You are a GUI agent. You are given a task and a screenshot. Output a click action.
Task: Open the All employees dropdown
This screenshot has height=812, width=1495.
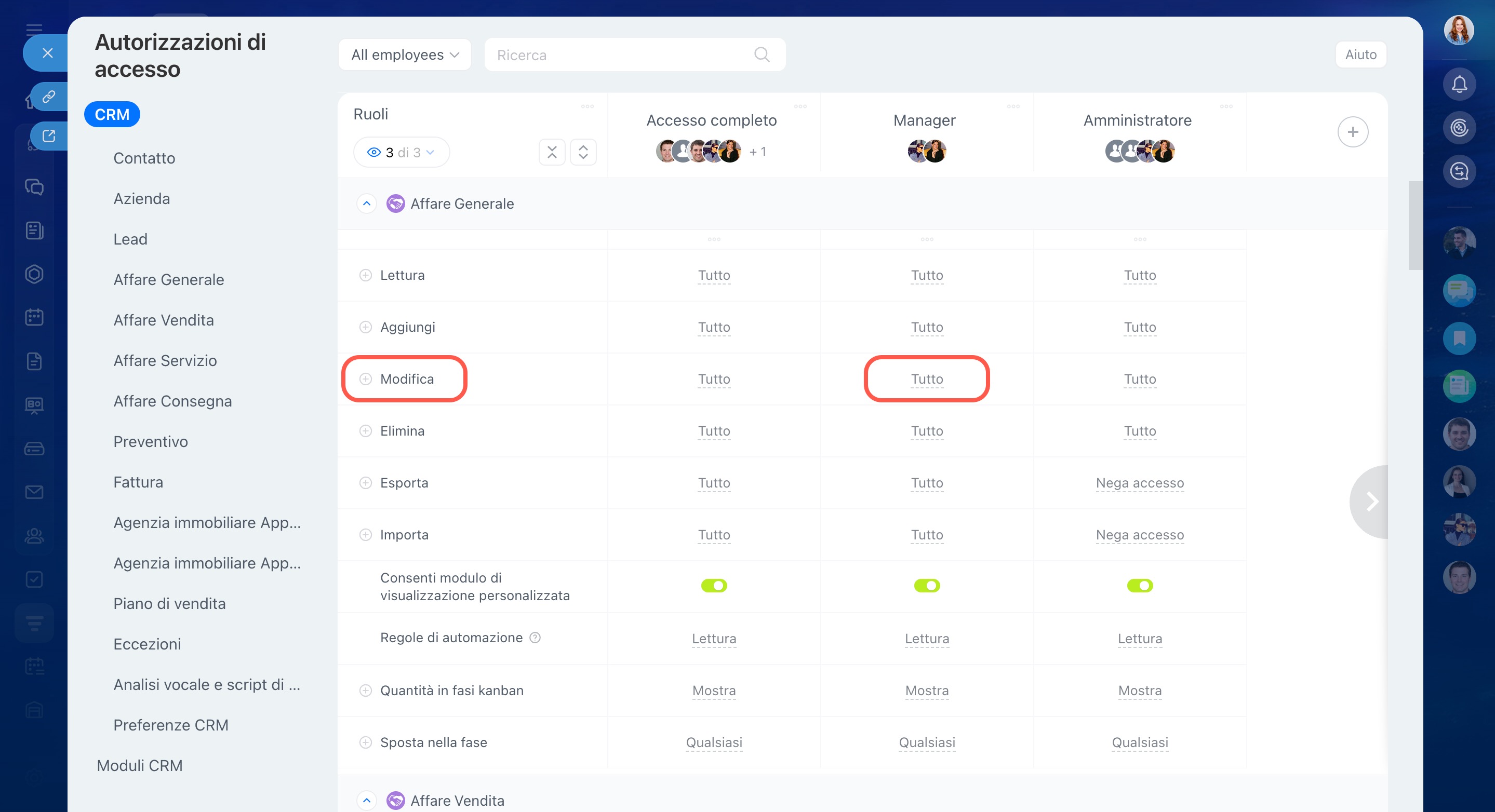(405, 55)
